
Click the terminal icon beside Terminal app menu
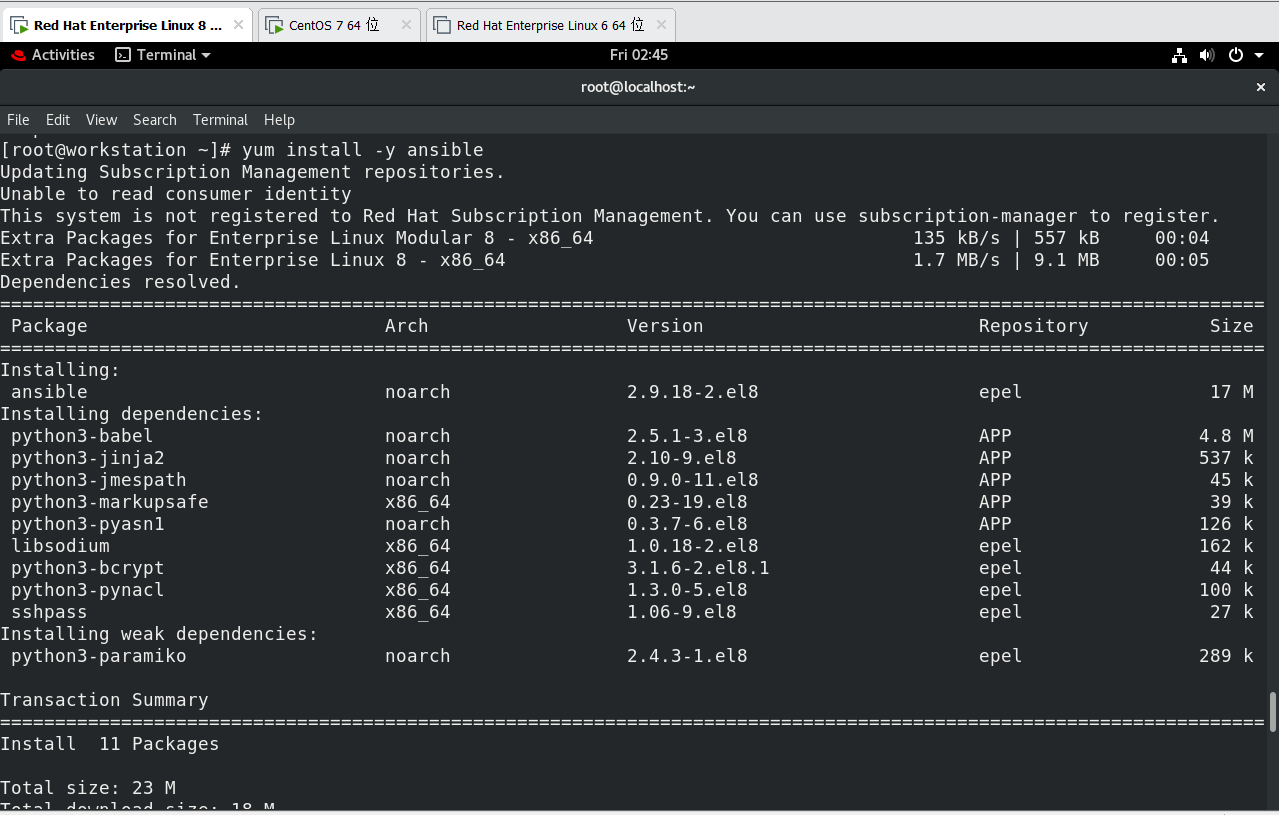tap(123, 55)
